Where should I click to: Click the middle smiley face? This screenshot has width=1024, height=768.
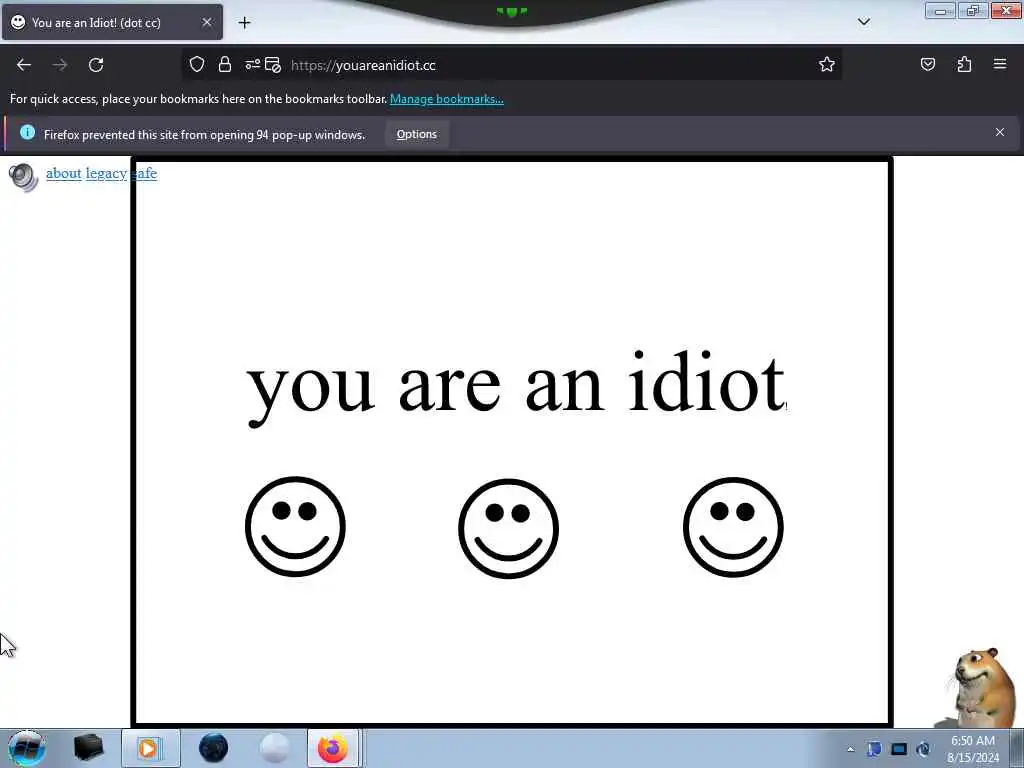[x=508, y=528]
